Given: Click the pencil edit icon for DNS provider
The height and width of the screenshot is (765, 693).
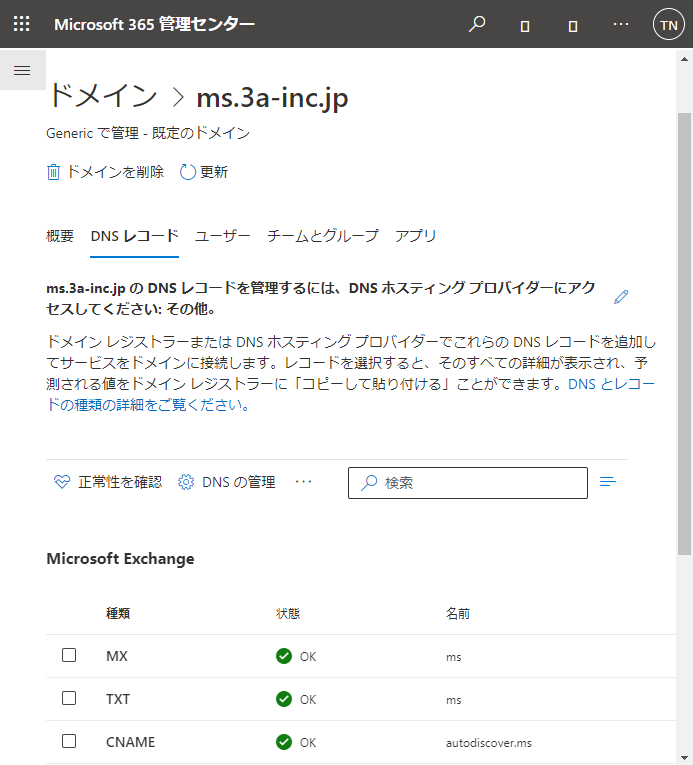Looking at the screenshot, I should click(621, 297).
